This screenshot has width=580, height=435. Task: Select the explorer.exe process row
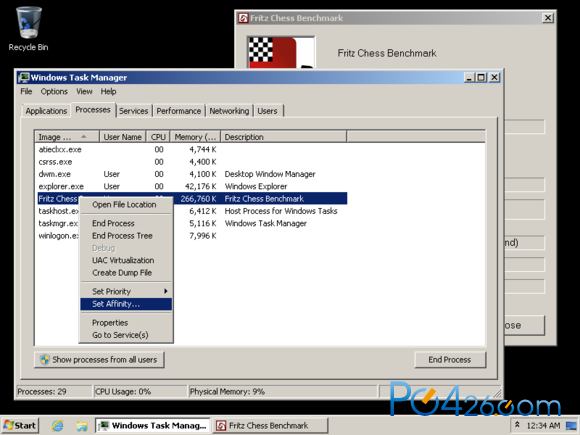click(x=192, y=186)
